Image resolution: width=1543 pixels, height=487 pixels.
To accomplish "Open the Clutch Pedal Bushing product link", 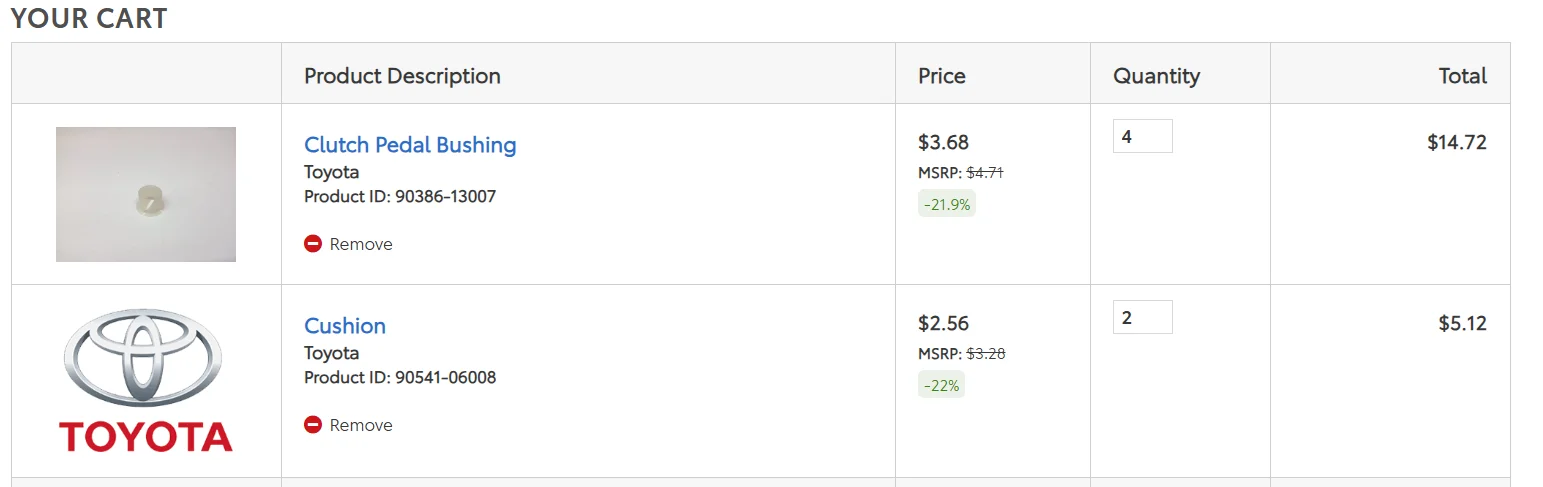I will click(410, 145).
